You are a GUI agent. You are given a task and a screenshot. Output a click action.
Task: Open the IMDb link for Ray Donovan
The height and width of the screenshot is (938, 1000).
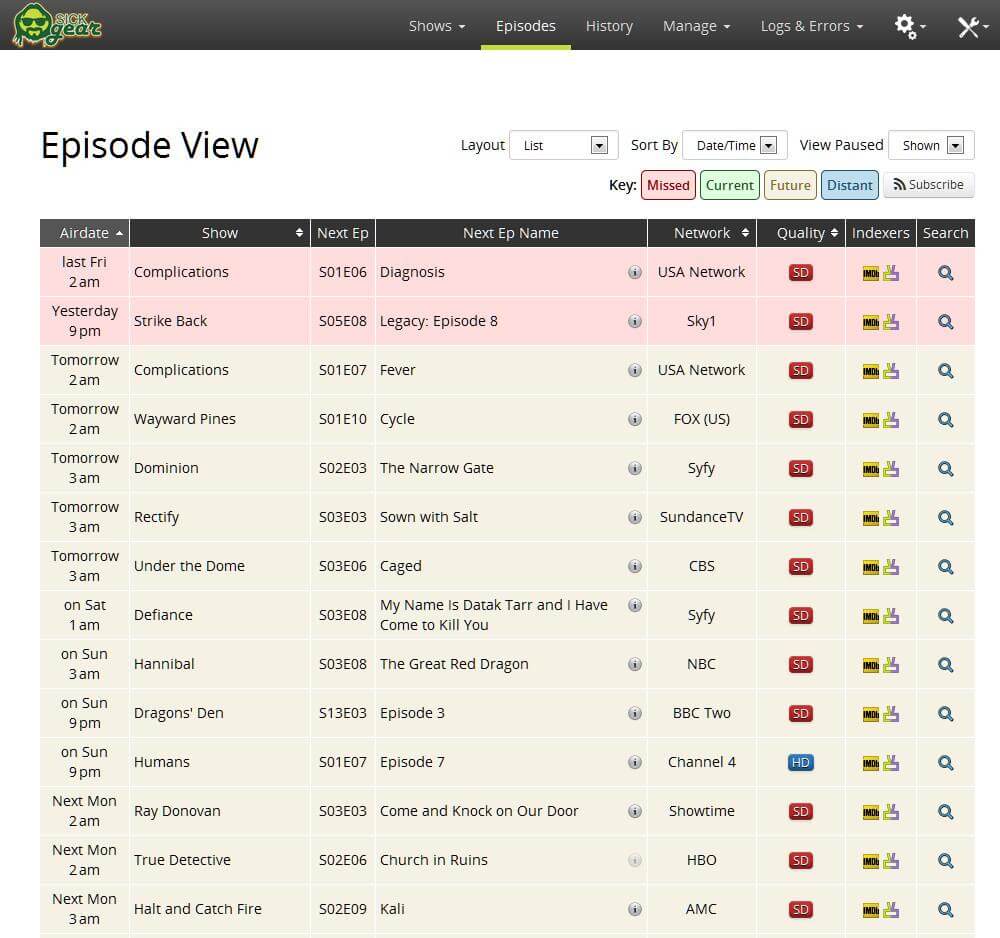pos(871,812)
